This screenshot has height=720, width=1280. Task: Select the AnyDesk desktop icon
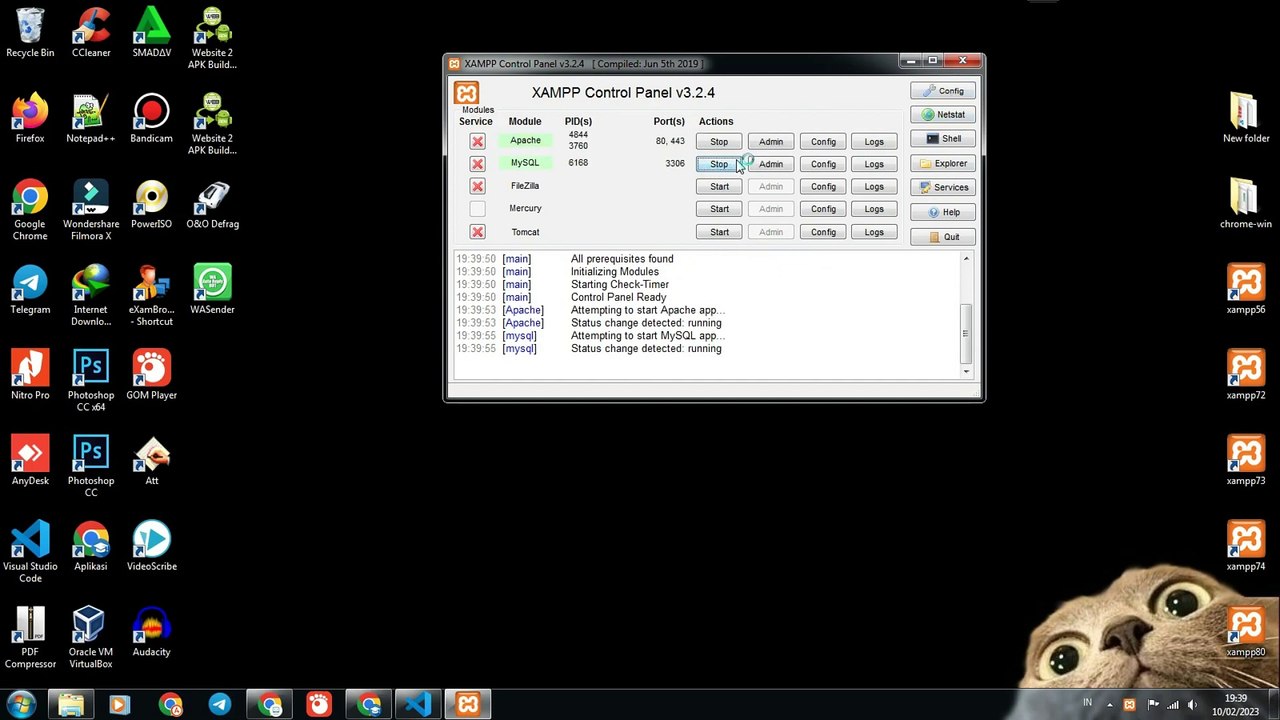tap(30, 462)
